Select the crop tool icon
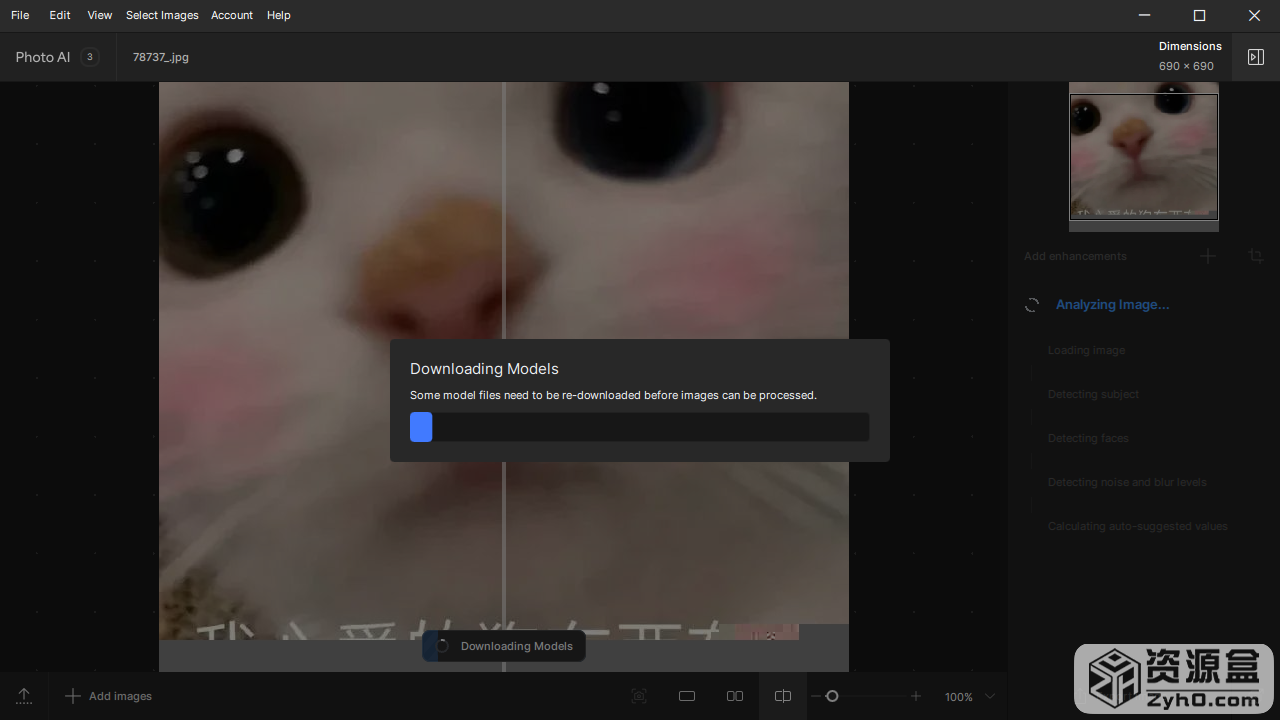 tap(1256, 256)
